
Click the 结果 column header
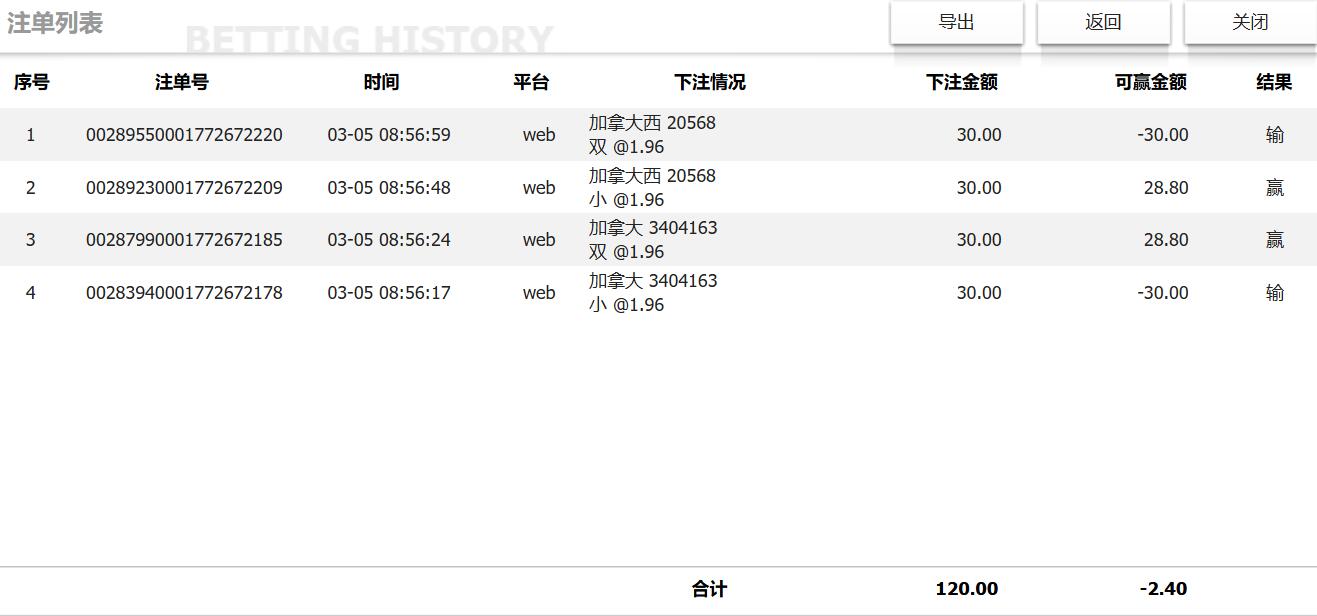(x=1274, y=83)
